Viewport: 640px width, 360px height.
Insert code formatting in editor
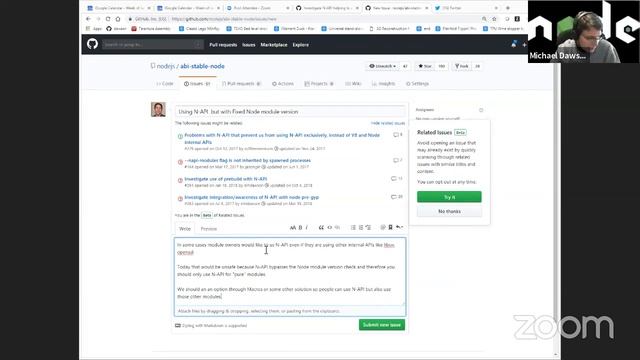point(330,228)
